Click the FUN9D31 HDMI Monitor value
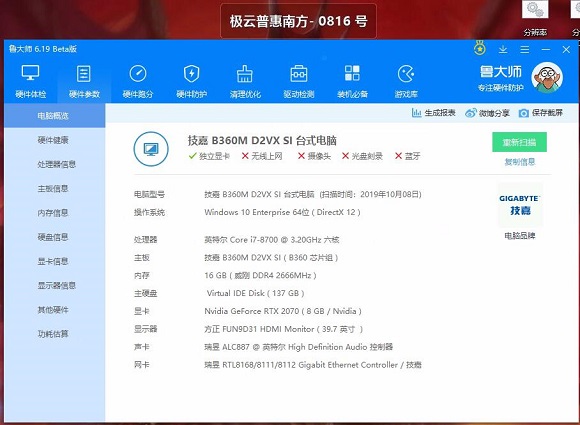580x425 pixels. 284,329
